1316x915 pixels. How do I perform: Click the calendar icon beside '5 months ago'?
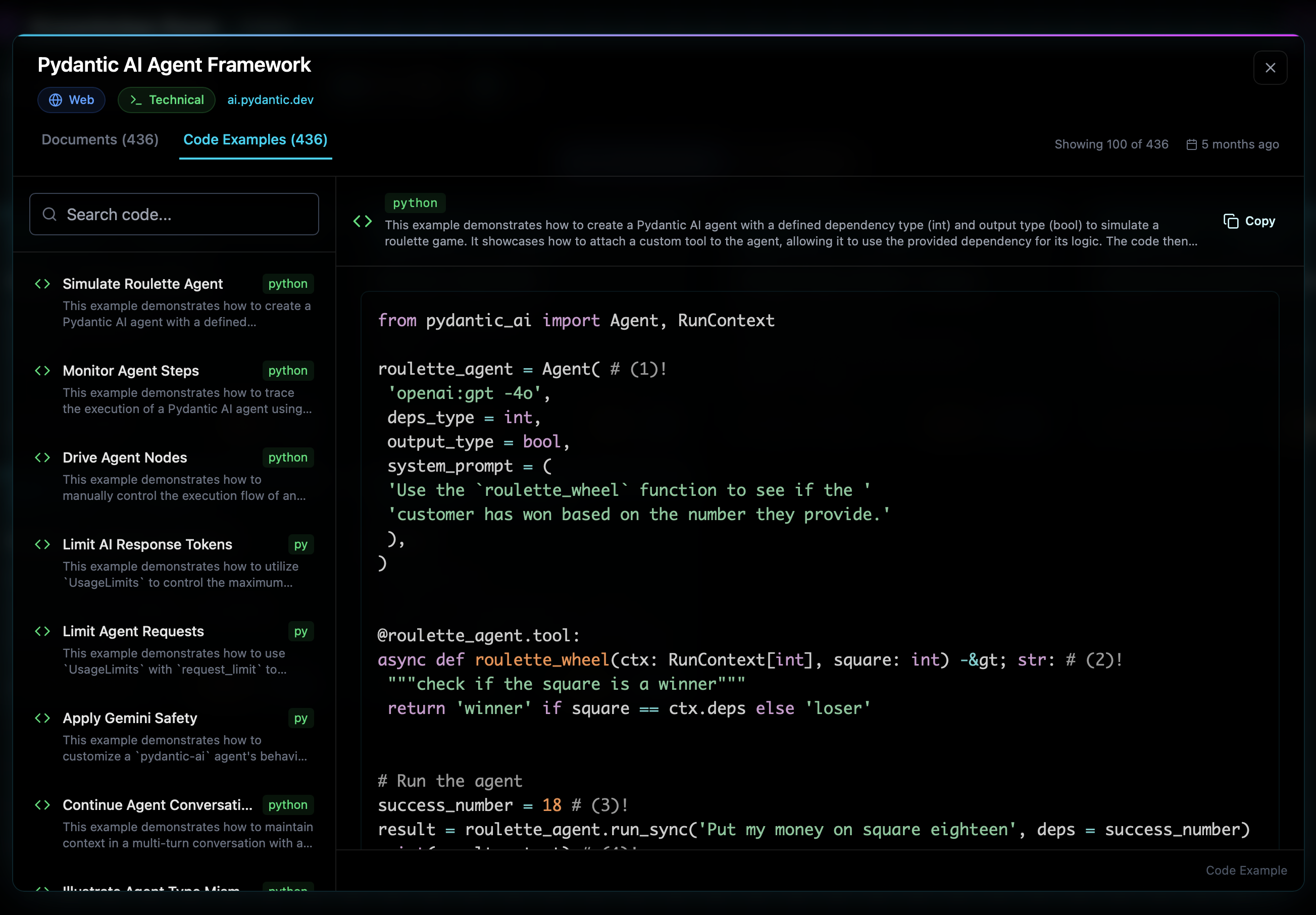tap(1193, 144)
